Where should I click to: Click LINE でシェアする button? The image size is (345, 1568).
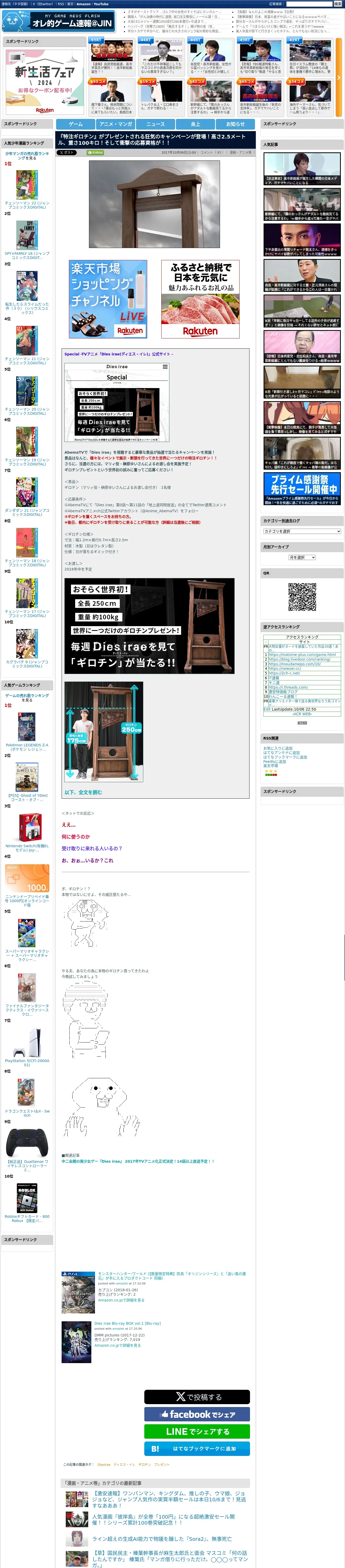pos(197,1431)
